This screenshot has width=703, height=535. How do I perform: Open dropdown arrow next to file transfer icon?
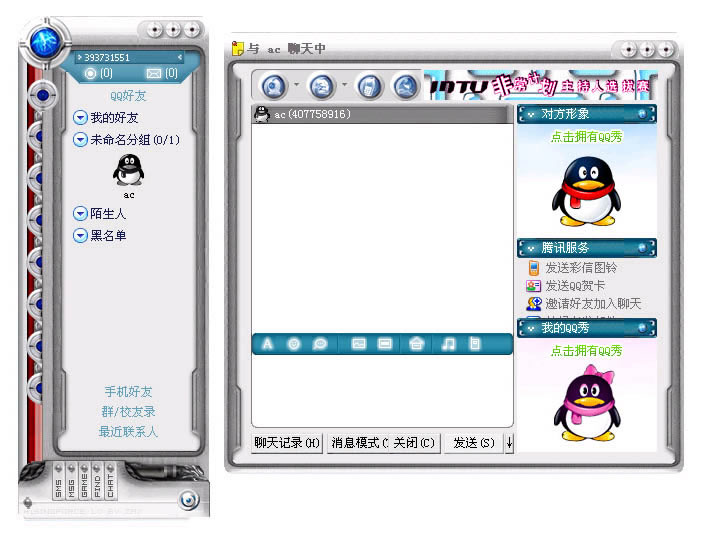point(344,84)
